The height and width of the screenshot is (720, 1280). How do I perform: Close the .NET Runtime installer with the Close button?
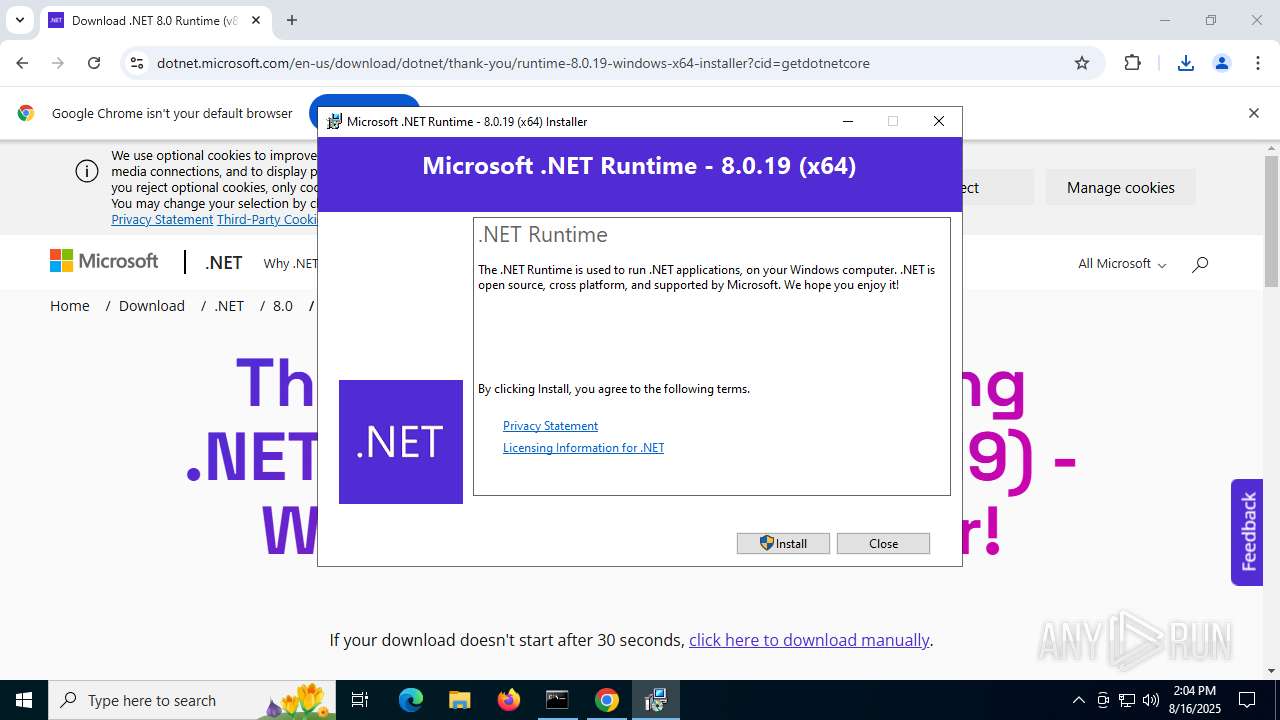pyautogui.click(x=883, y=543)
